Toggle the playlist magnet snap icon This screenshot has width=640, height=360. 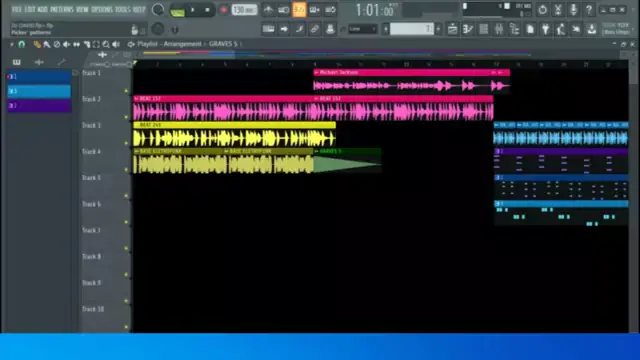pos(21,44)
